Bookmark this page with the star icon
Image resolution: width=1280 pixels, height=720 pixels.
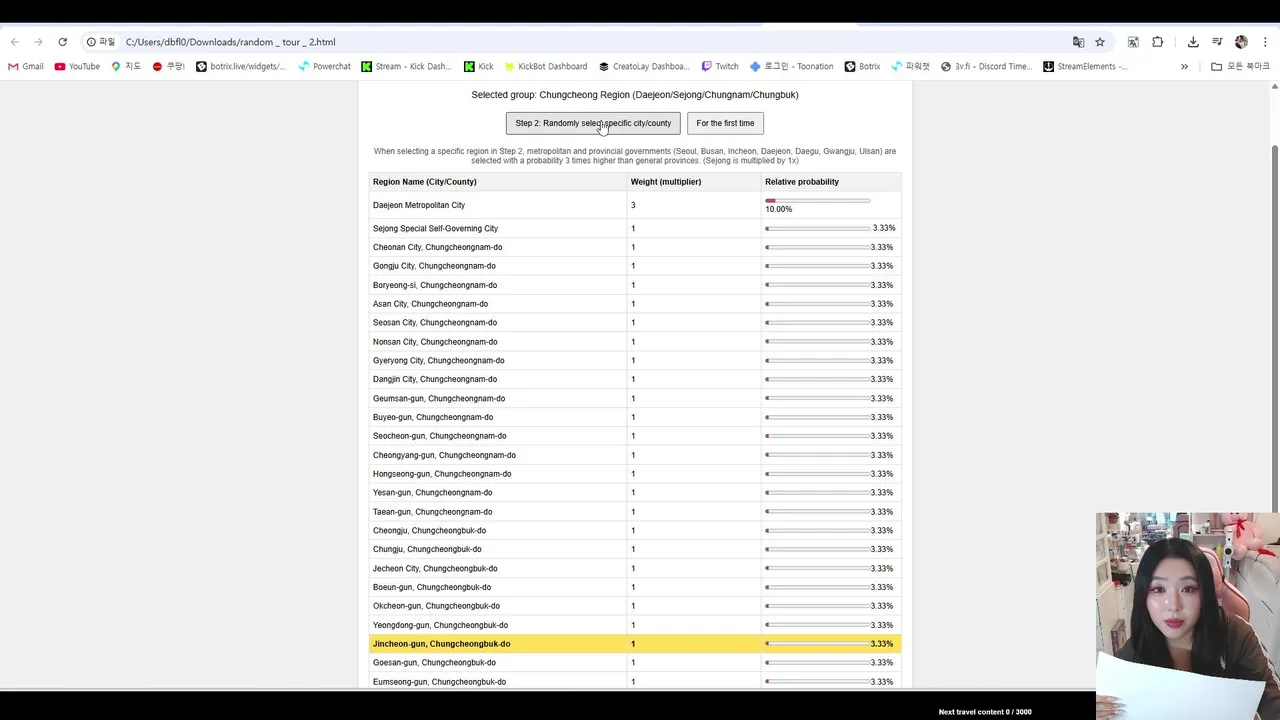1100,42
